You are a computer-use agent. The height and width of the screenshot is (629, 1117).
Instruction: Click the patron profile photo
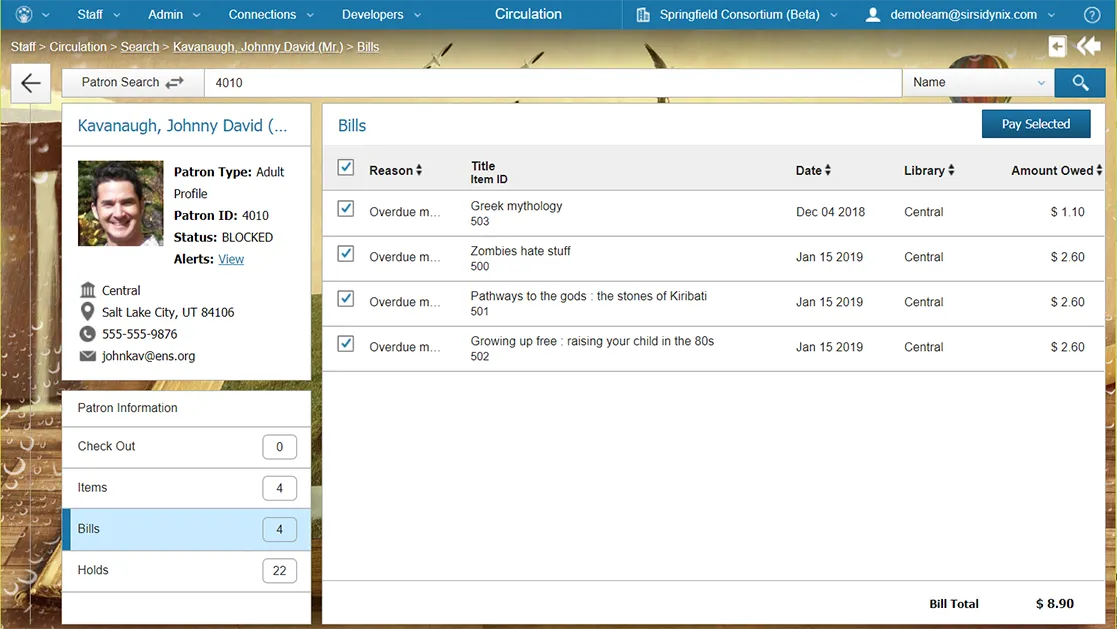(120, 203)
